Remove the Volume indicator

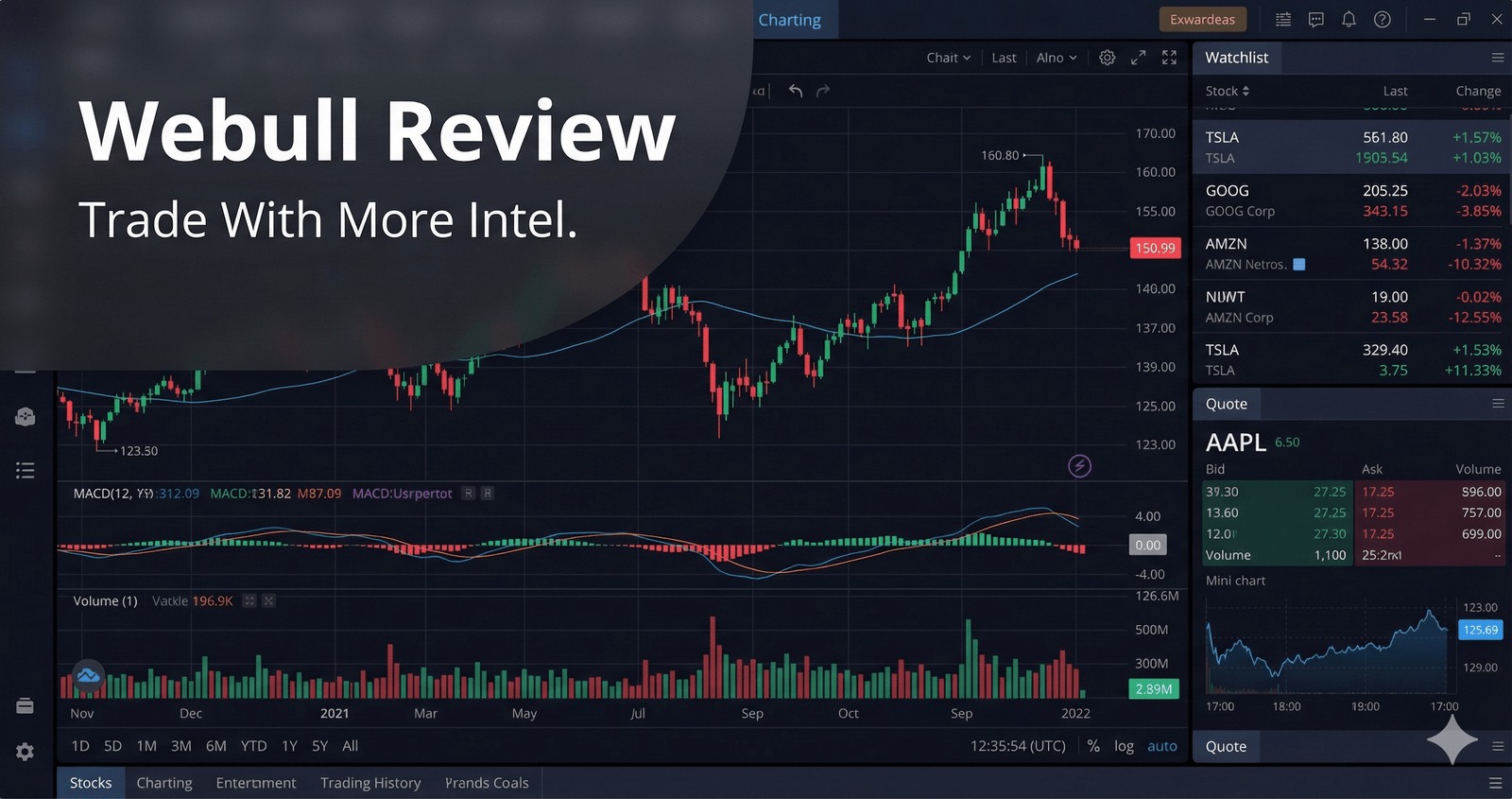tap(269, 601)
